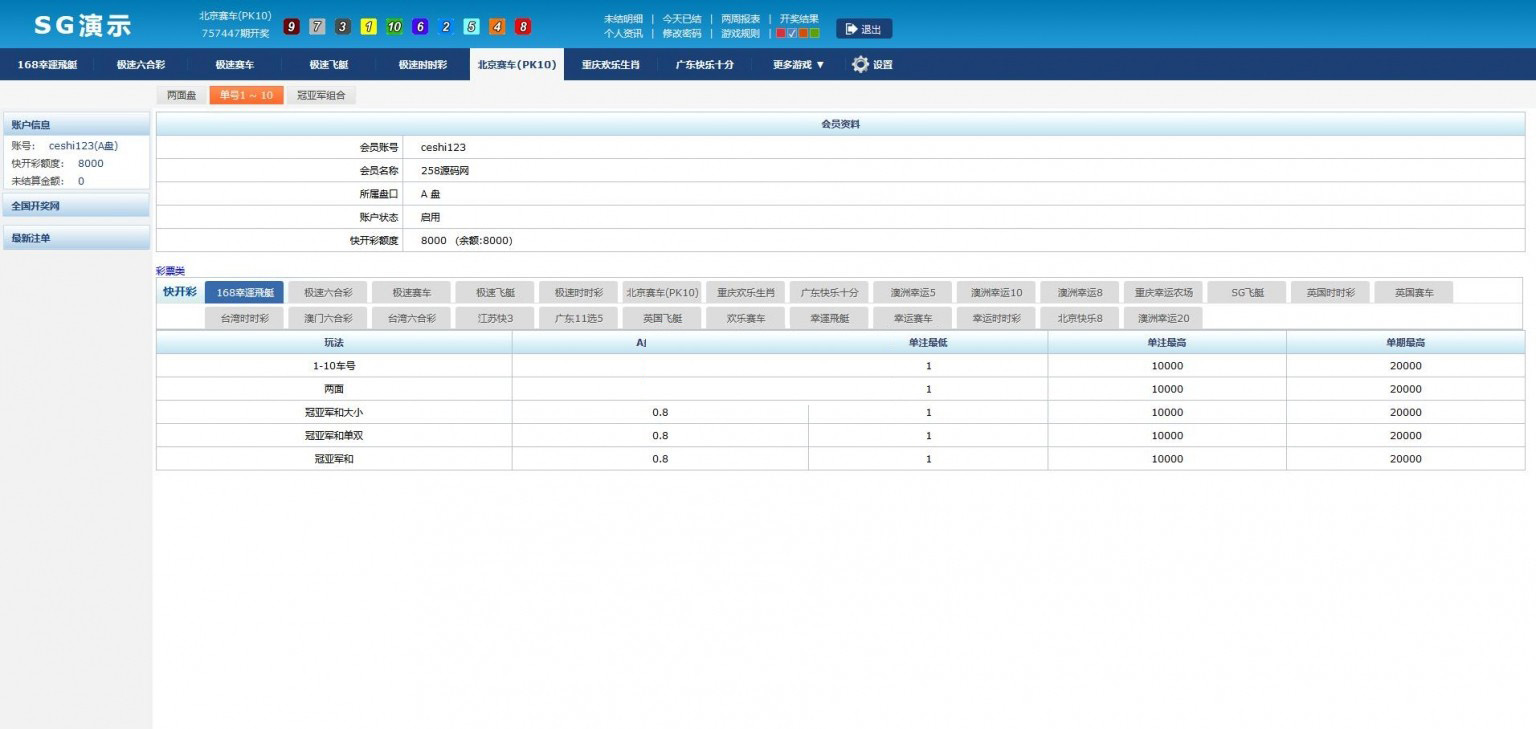Click the dark red number 9 ball
The width and height of the screenshot is (1536, 729).
[291, 27]
